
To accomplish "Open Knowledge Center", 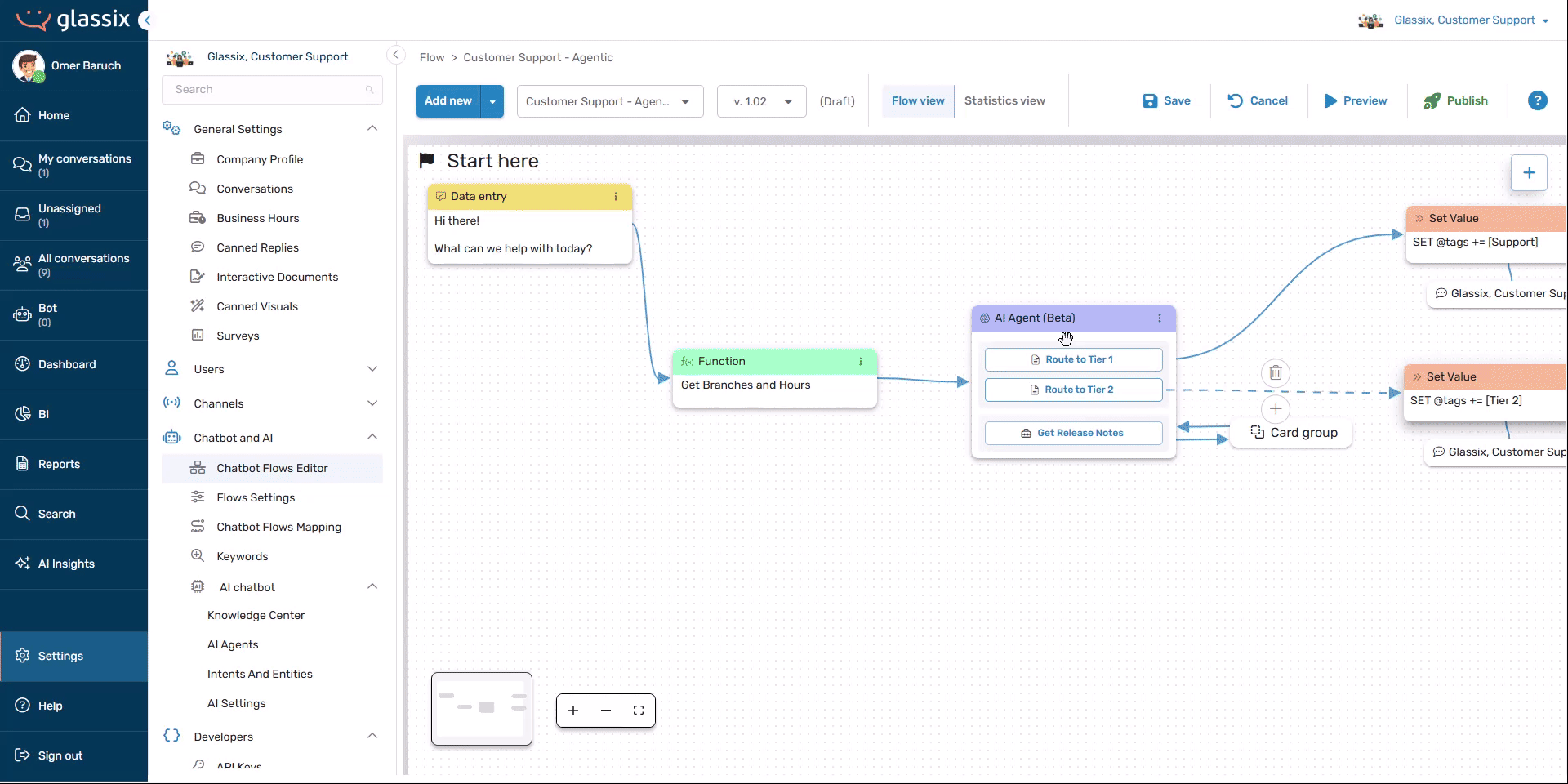I will coord(256,615).
